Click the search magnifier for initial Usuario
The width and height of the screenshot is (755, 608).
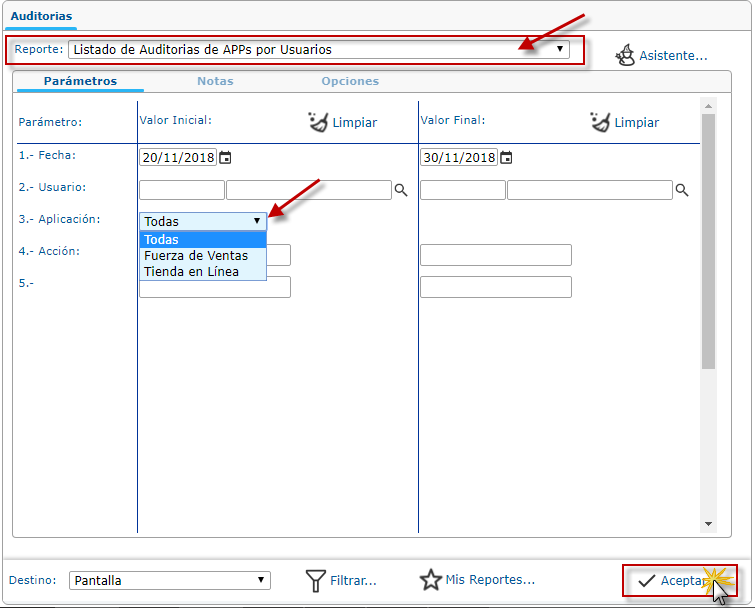coord(401,189)
